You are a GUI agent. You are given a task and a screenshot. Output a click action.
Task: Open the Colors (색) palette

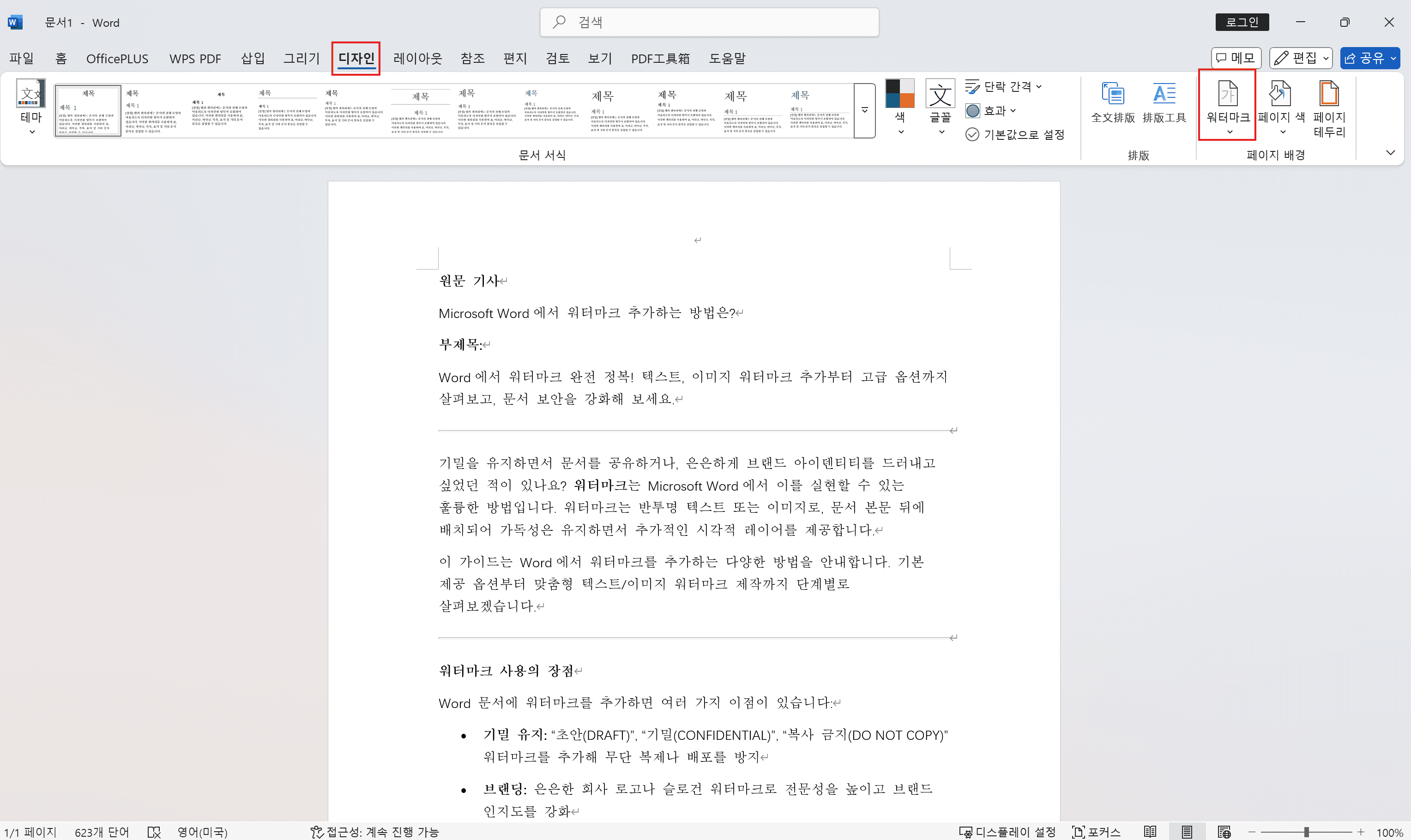[x=900, y=108]
